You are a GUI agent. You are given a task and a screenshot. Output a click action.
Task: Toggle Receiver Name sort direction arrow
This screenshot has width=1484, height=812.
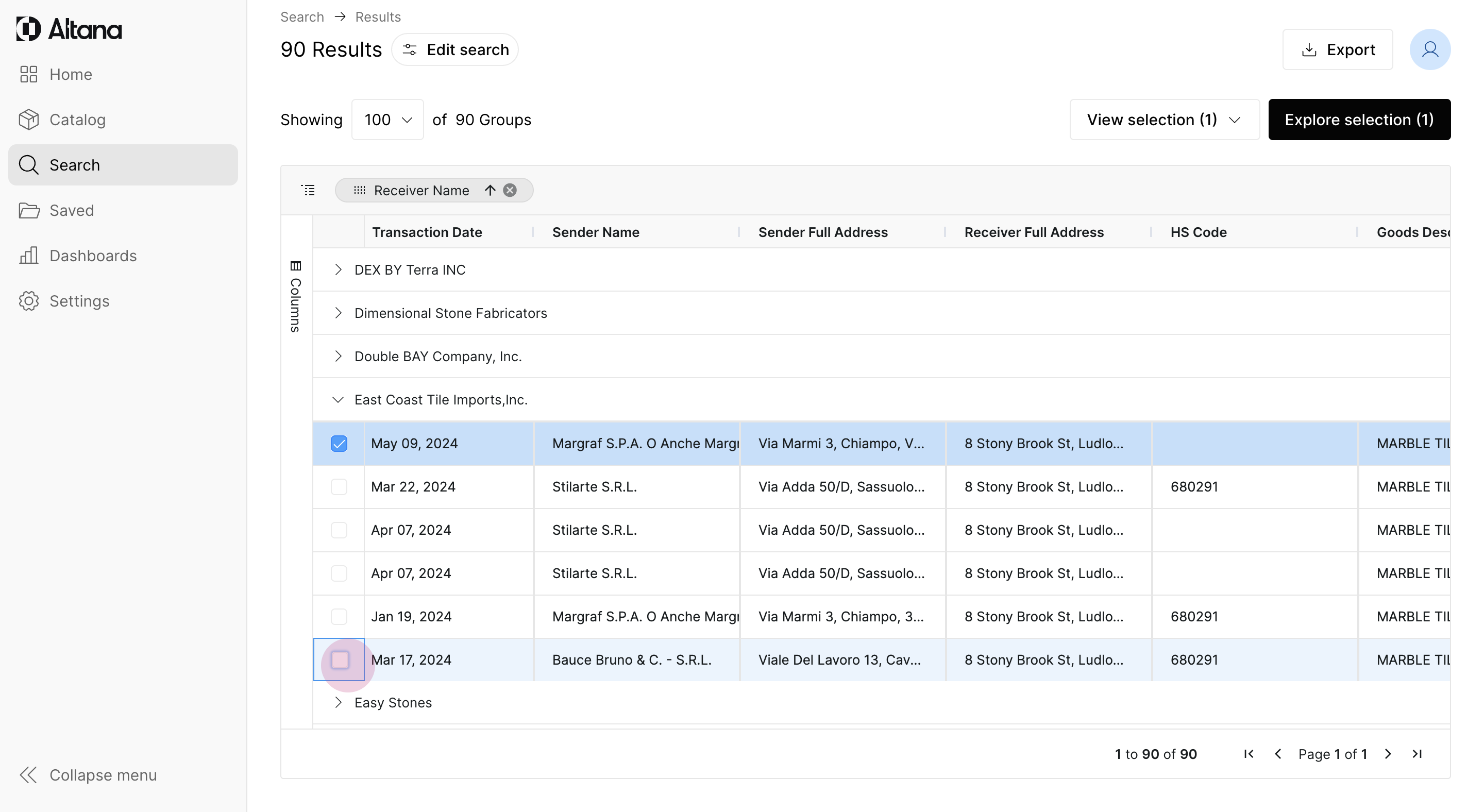(490, 190)
